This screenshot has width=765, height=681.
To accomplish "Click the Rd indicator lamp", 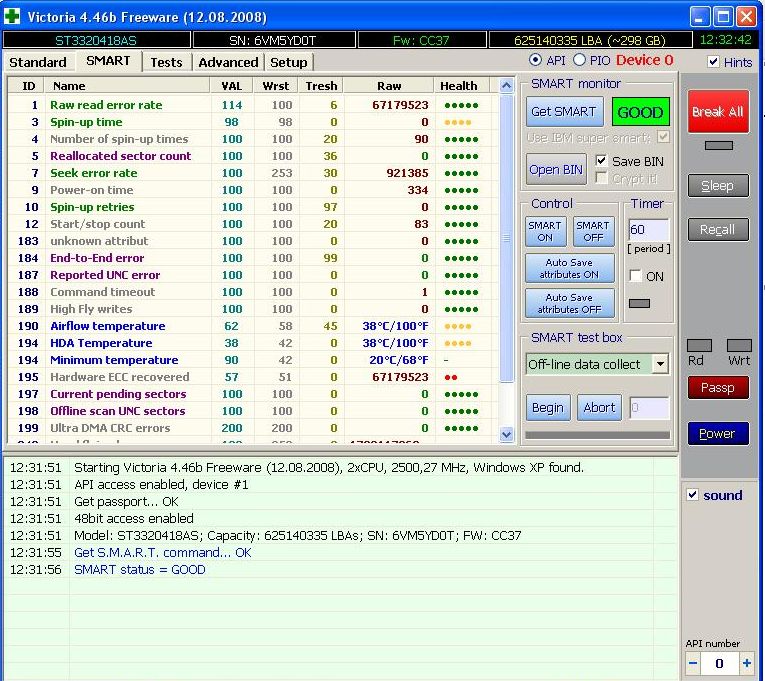I will (699, 345).
